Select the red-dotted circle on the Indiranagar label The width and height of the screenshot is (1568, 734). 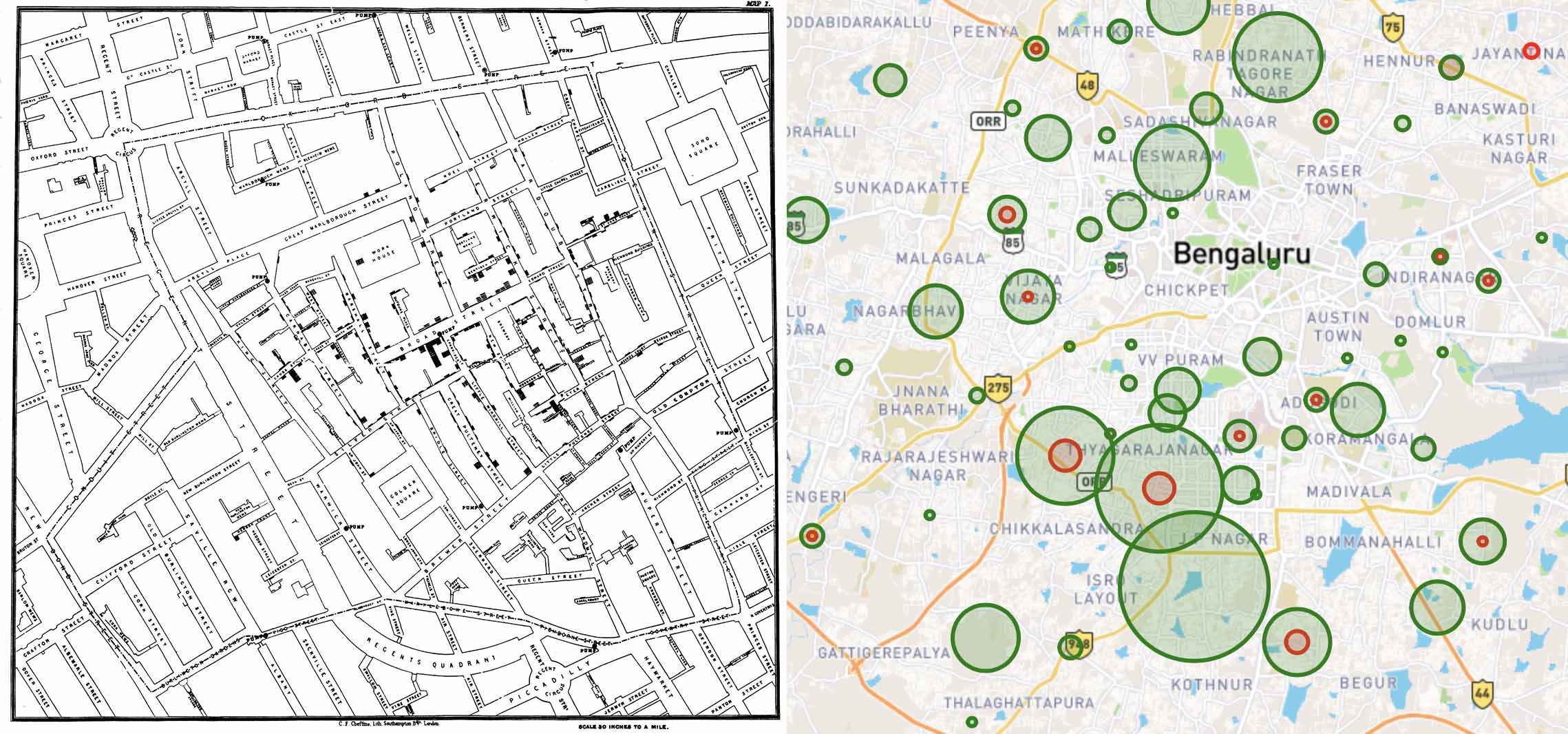(x=1488, y=281)
